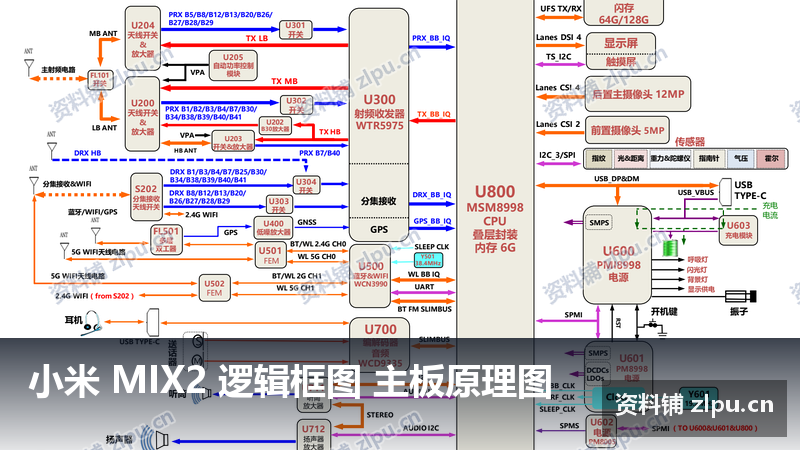The height and width of the screenshot is (450, 800).
Task: Click the antenna symbol beside 分集接收&WIFI
Action: (34, 183)
